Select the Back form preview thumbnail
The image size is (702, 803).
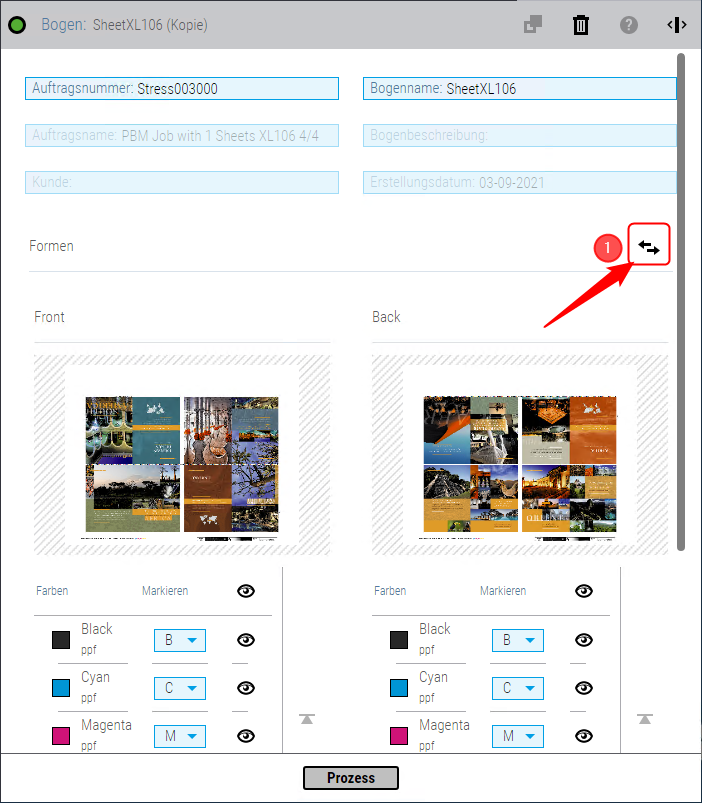pyautogui.click(x=520, y=454)
